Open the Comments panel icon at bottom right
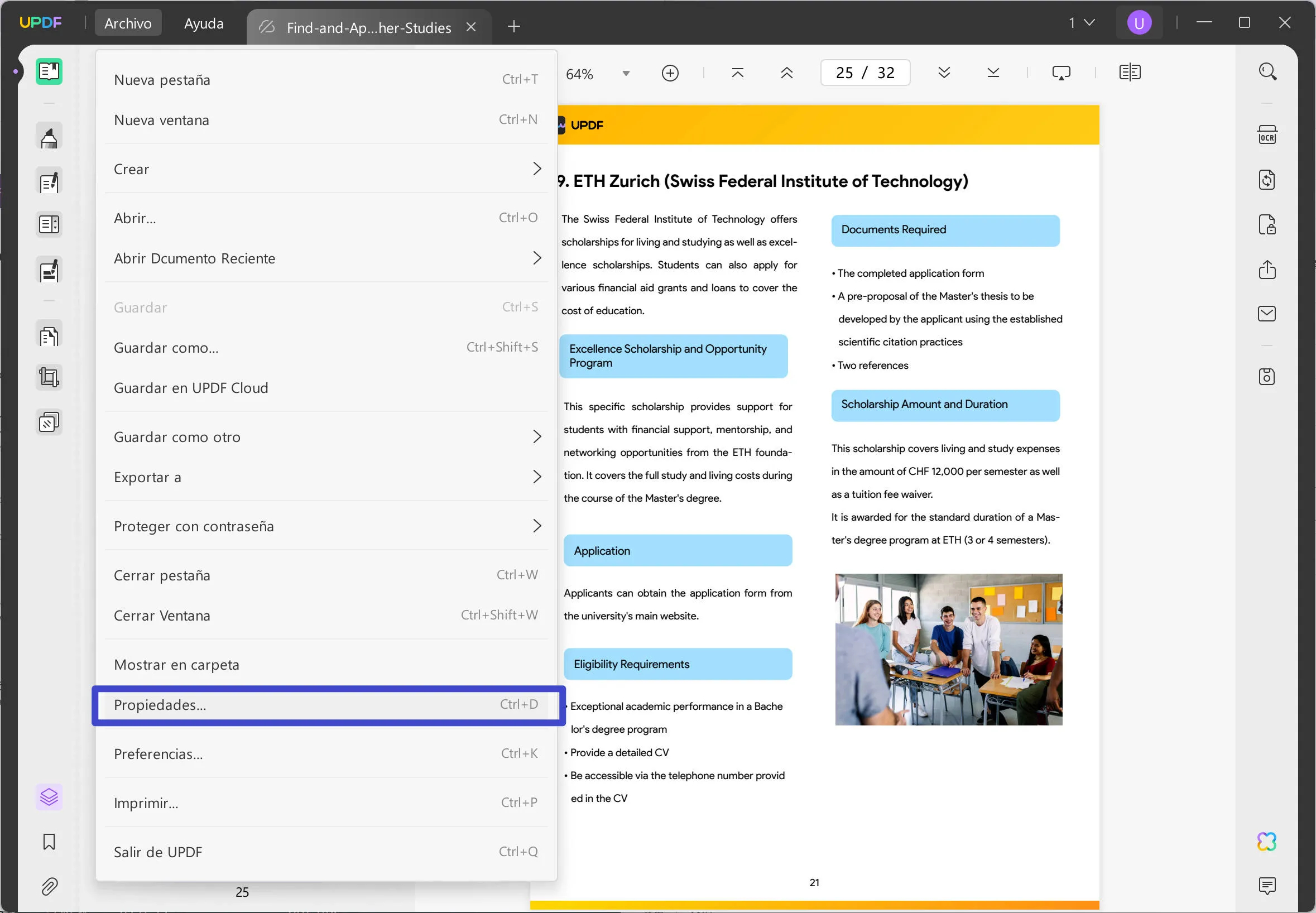The width and height of the screenshot is (1316, 913). tap(1267, 886)
